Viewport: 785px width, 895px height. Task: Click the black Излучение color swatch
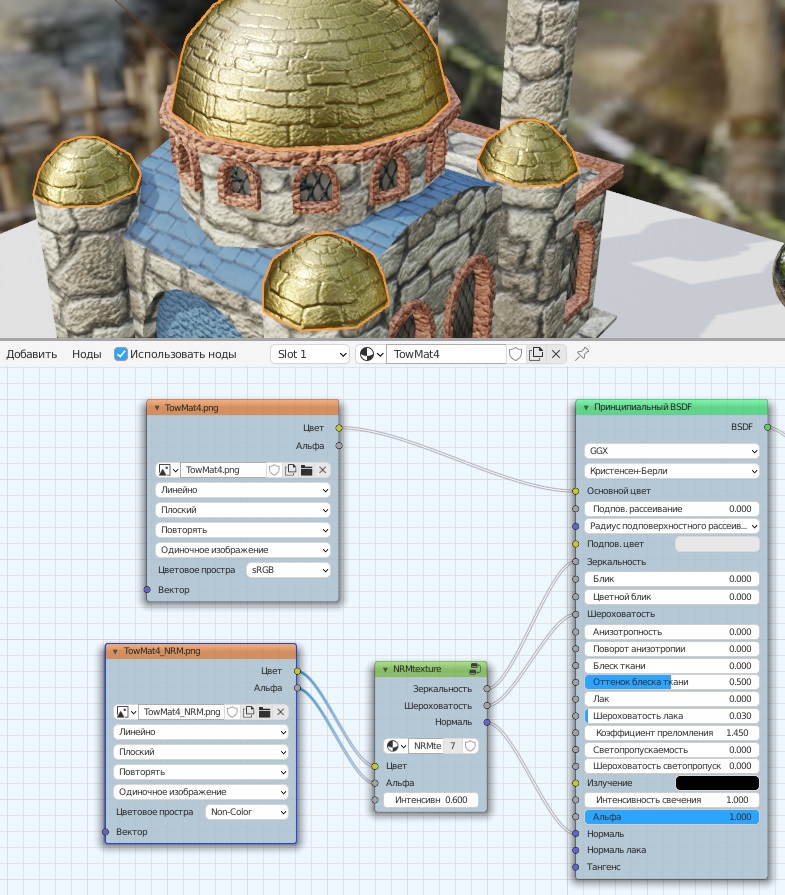717,783
